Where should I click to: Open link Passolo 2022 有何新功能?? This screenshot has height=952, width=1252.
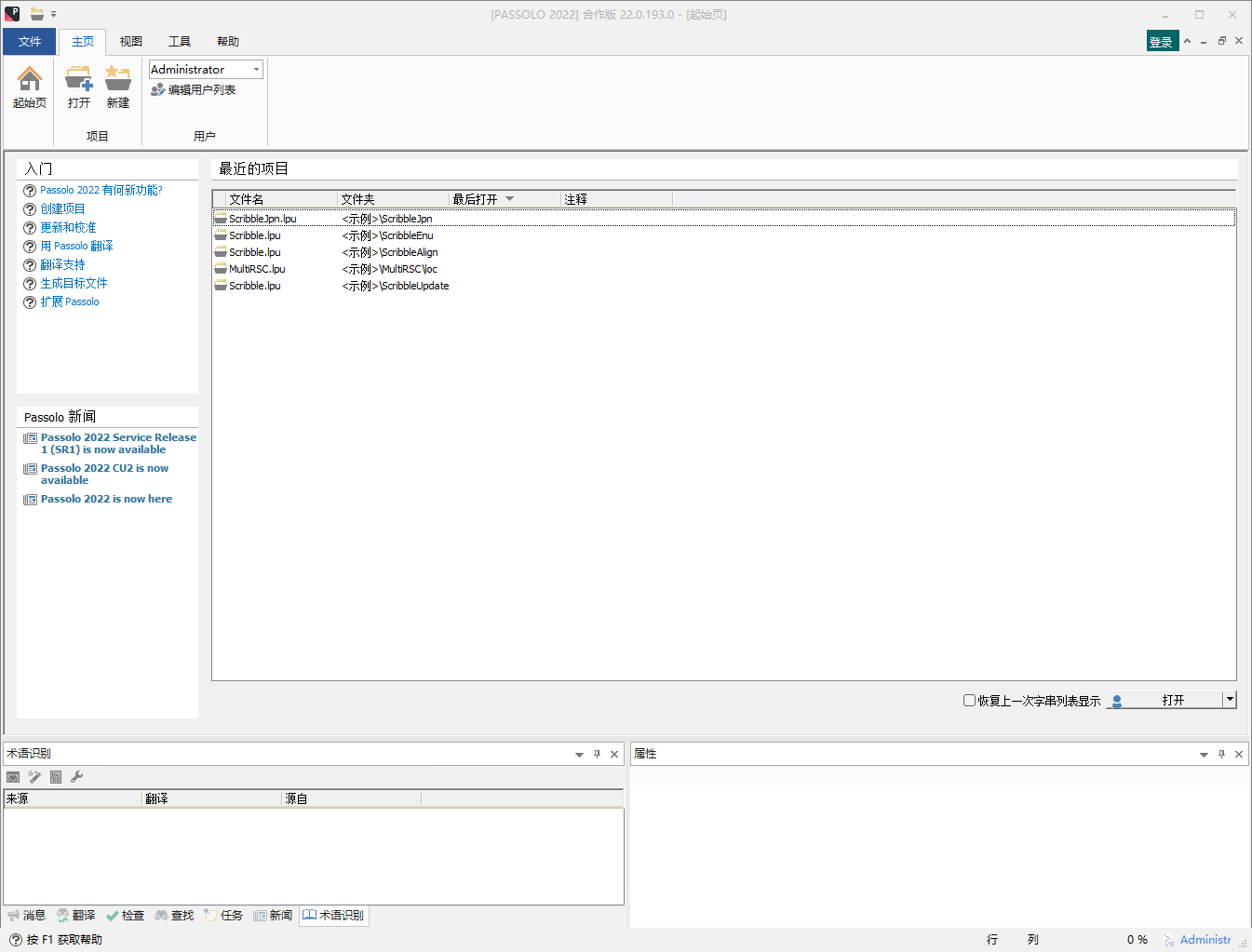click(x=101, y=190)
